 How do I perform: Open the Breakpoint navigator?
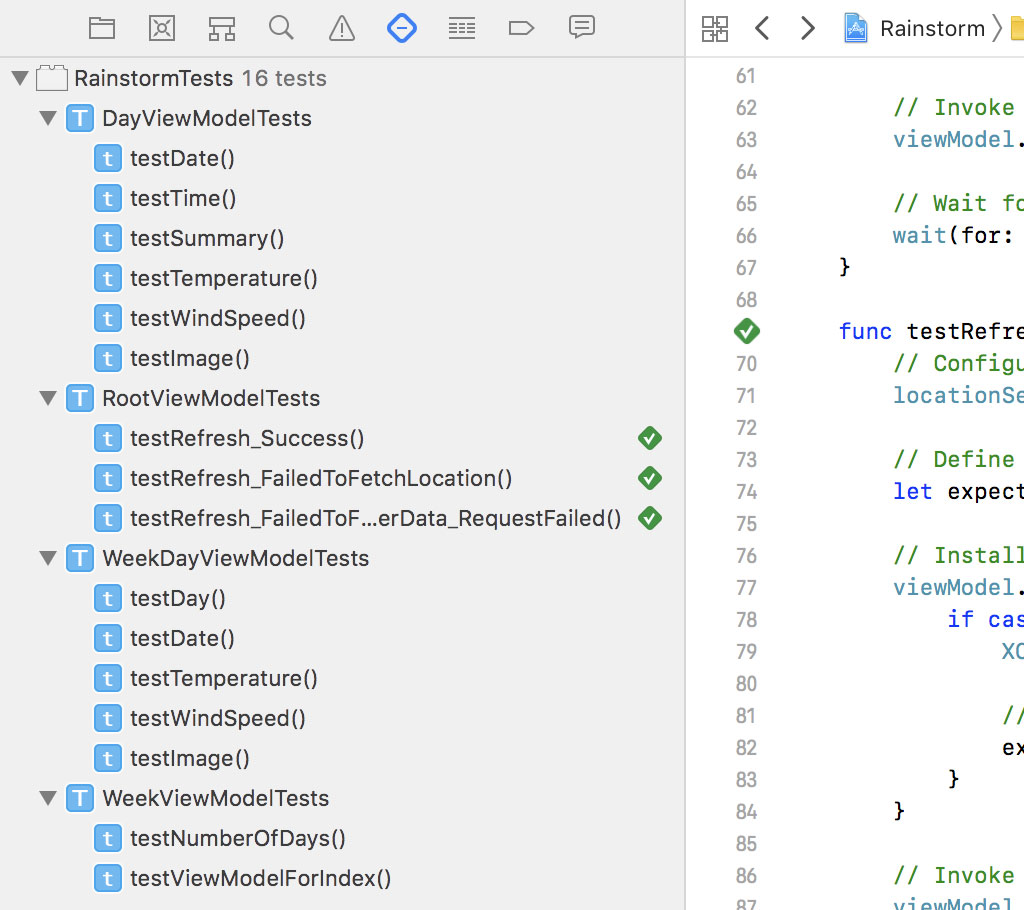pyautogui.click(x=521, y=28)
